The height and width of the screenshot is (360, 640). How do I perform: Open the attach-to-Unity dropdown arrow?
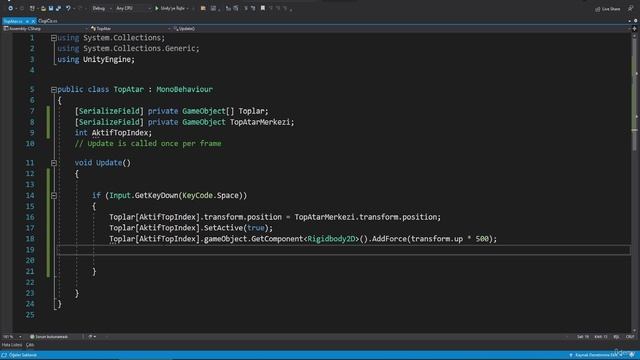click(x=188, y=8)
